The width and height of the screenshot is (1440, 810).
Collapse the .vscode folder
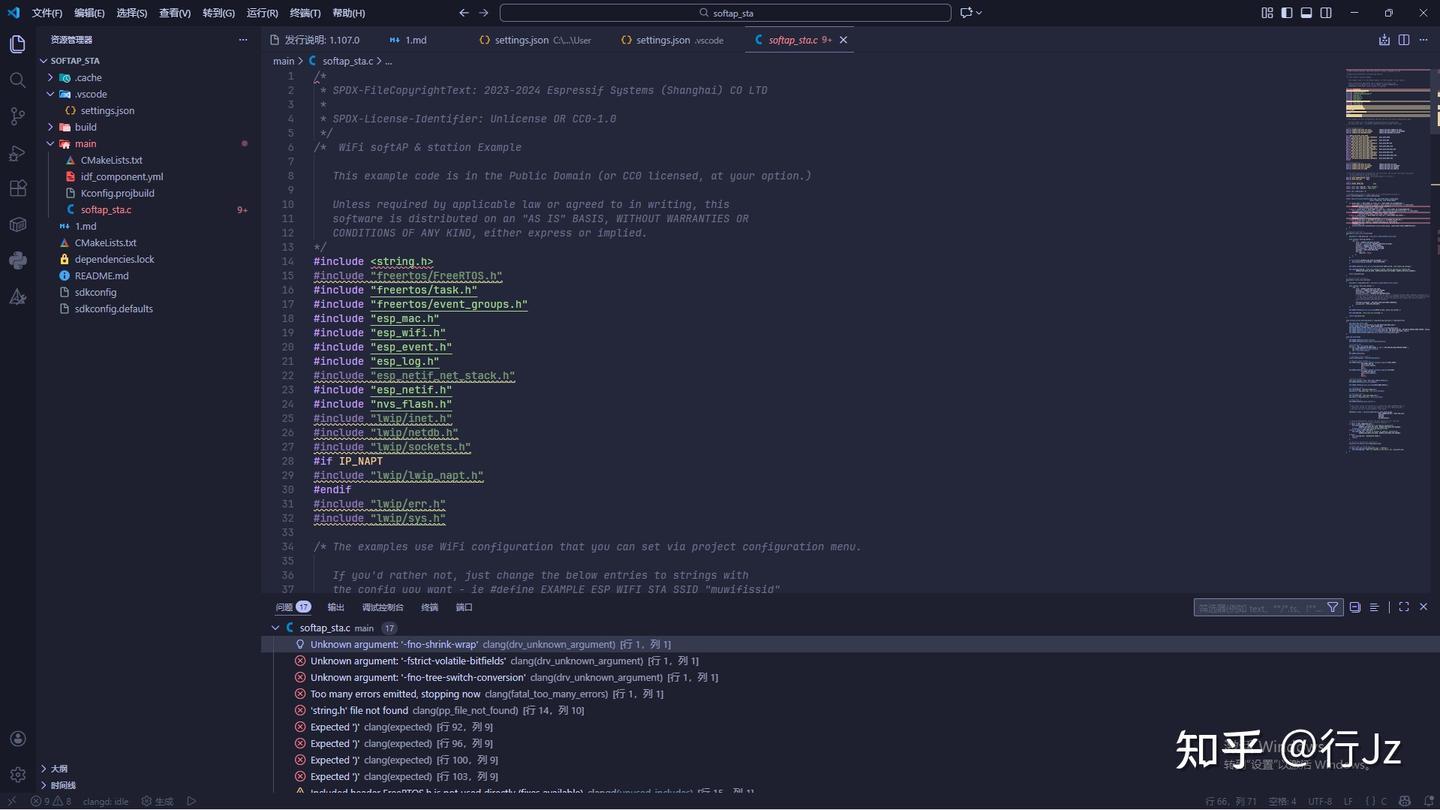(x=51, y=94)
